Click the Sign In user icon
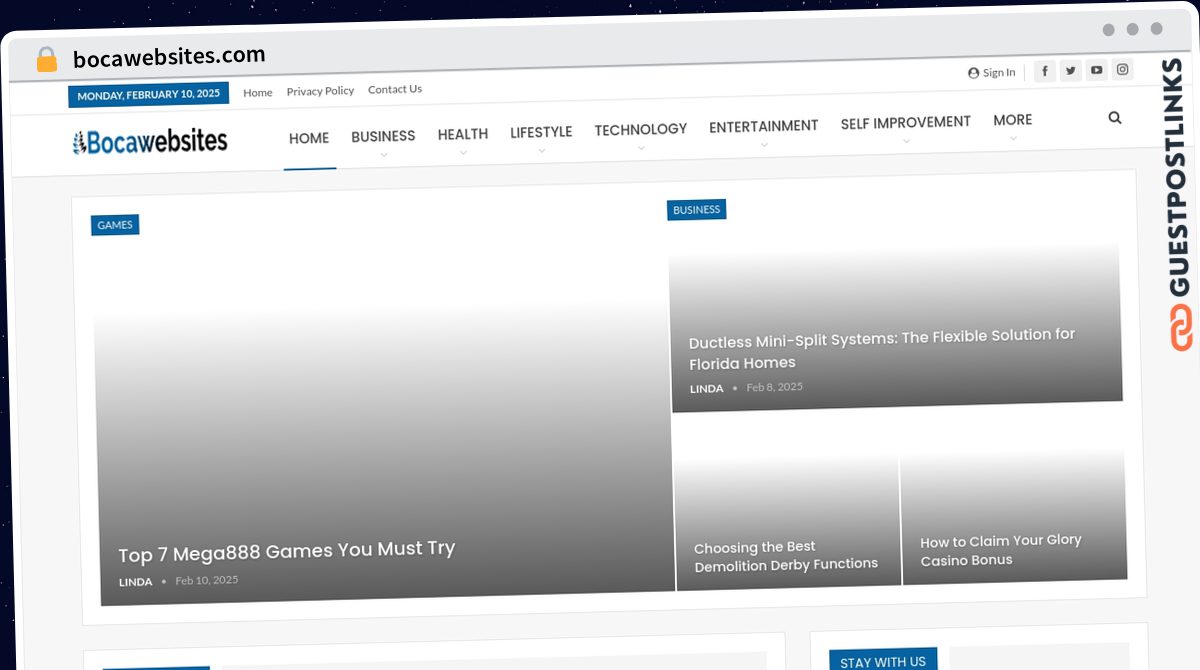 973,73
